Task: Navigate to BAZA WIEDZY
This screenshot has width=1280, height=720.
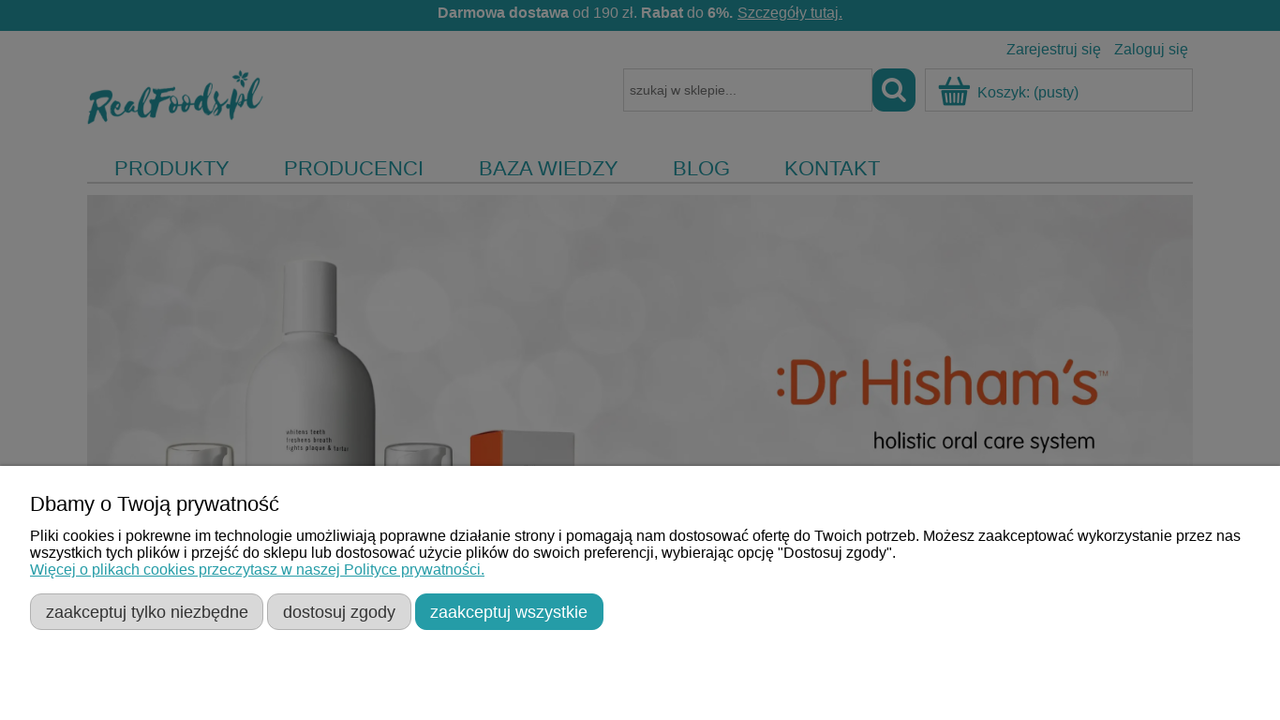Action: (548, 168)
